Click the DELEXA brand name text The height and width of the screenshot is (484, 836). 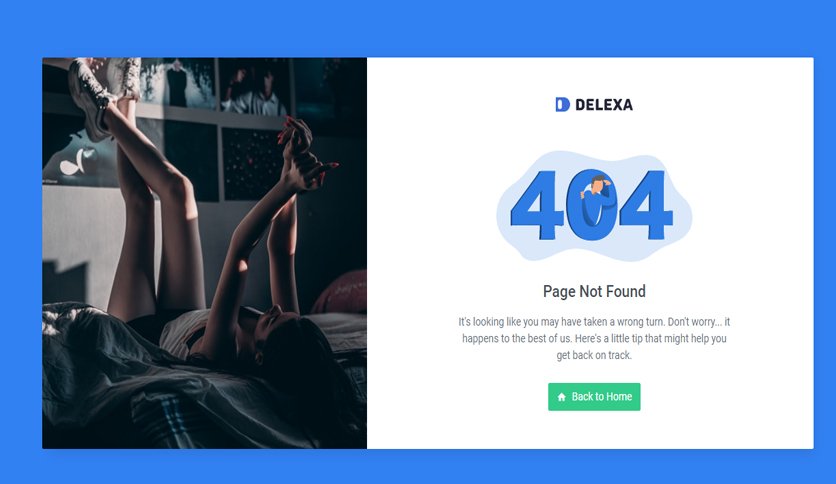pos(604,105)
